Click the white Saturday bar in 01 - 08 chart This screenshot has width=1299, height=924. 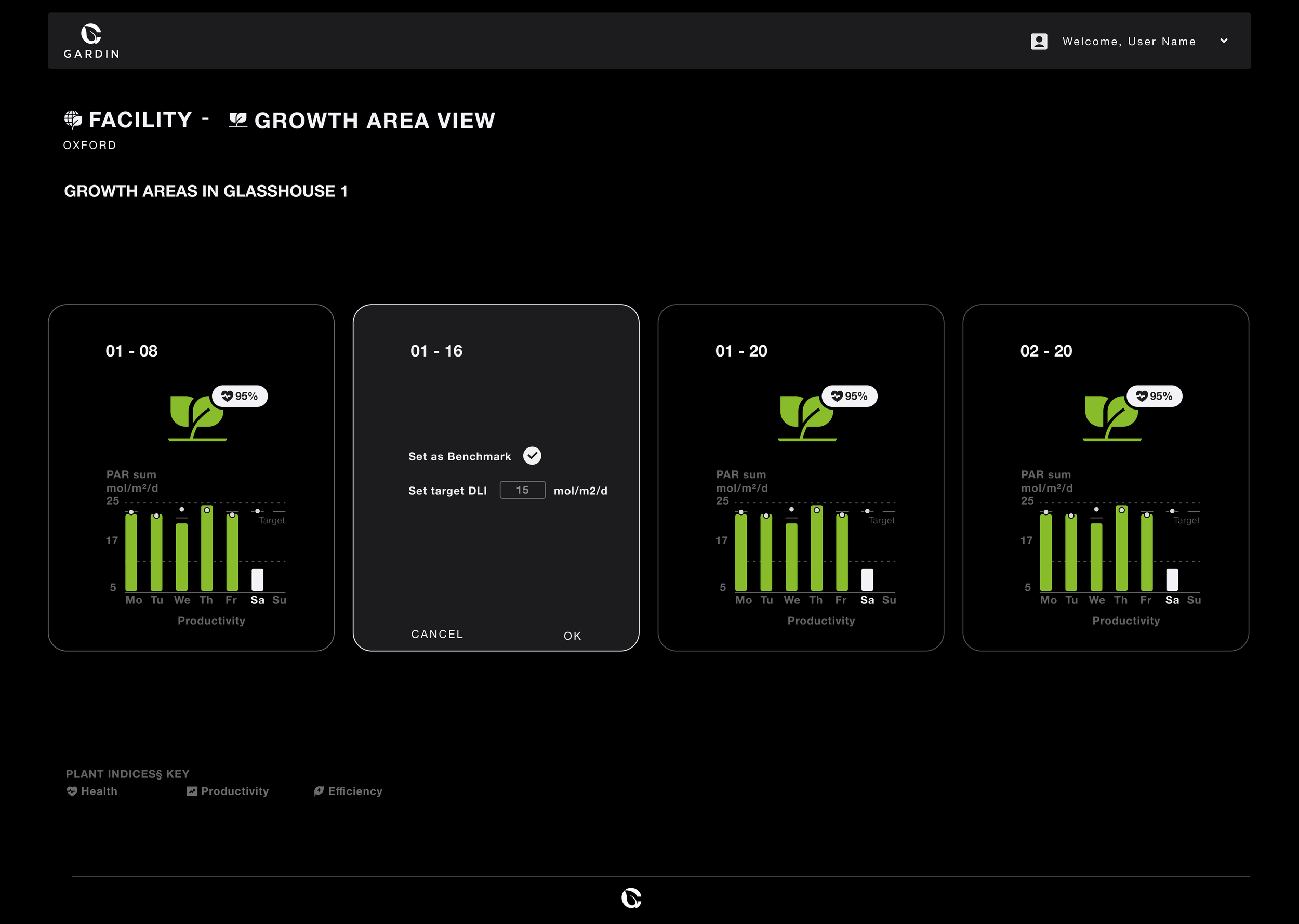[x=257, y=579]
